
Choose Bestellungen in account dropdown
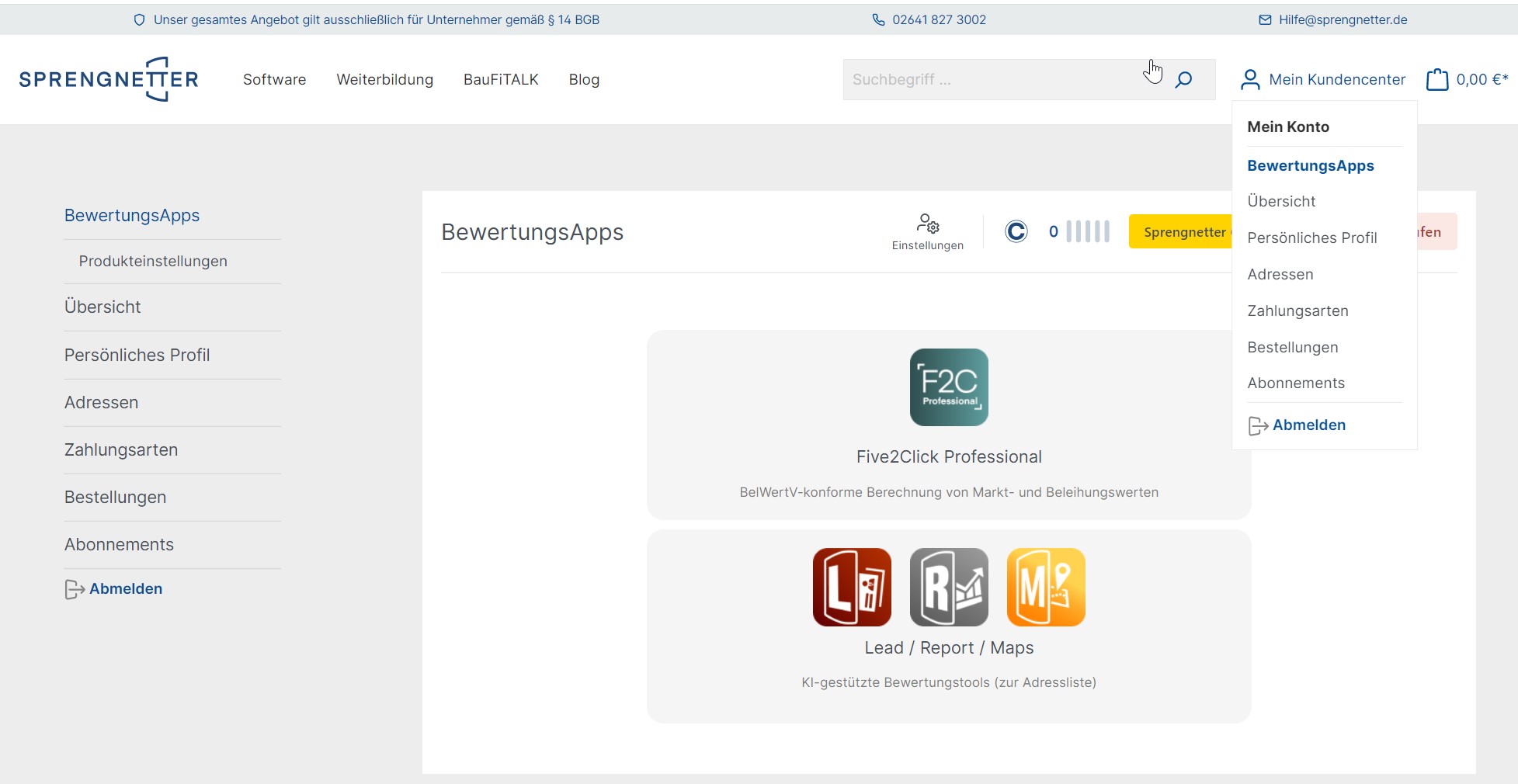pos(1293,347)
